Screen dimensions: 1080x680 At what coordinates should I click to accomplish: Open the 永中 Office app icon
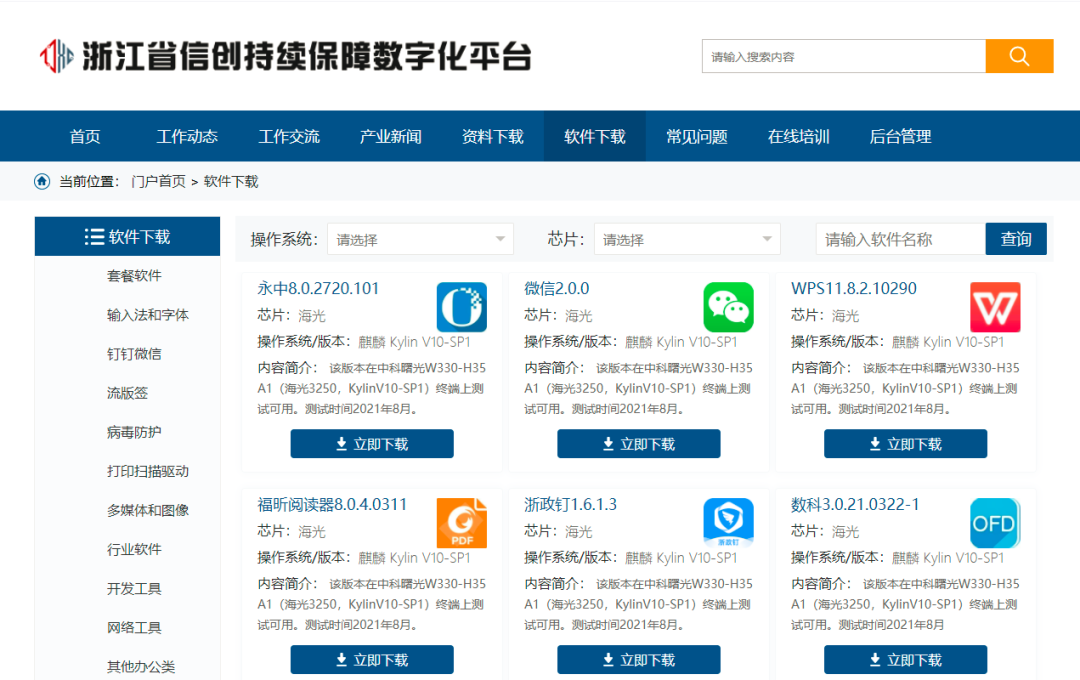pos(461,307)
